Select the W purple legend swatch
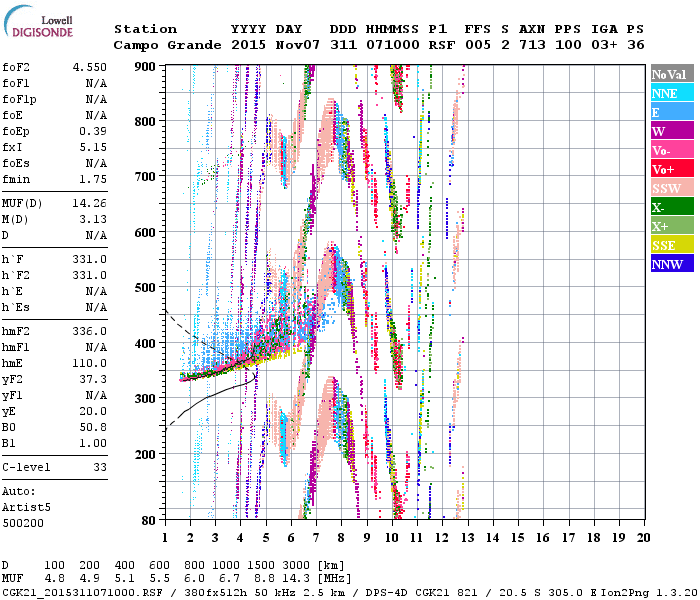Image resolution: width=700 pixels, height=600 pixels. coord(672,130)
